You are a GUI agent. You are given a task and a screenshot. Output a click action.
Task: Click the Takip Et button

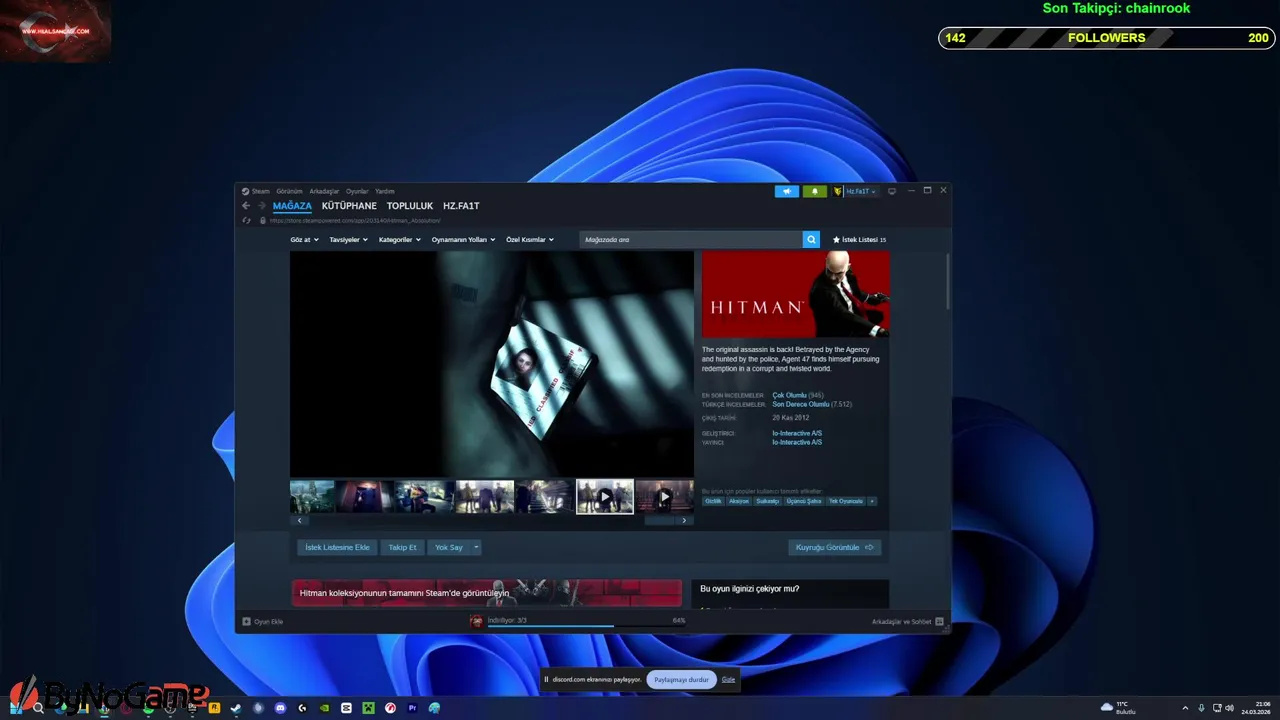tap(402, 547)
